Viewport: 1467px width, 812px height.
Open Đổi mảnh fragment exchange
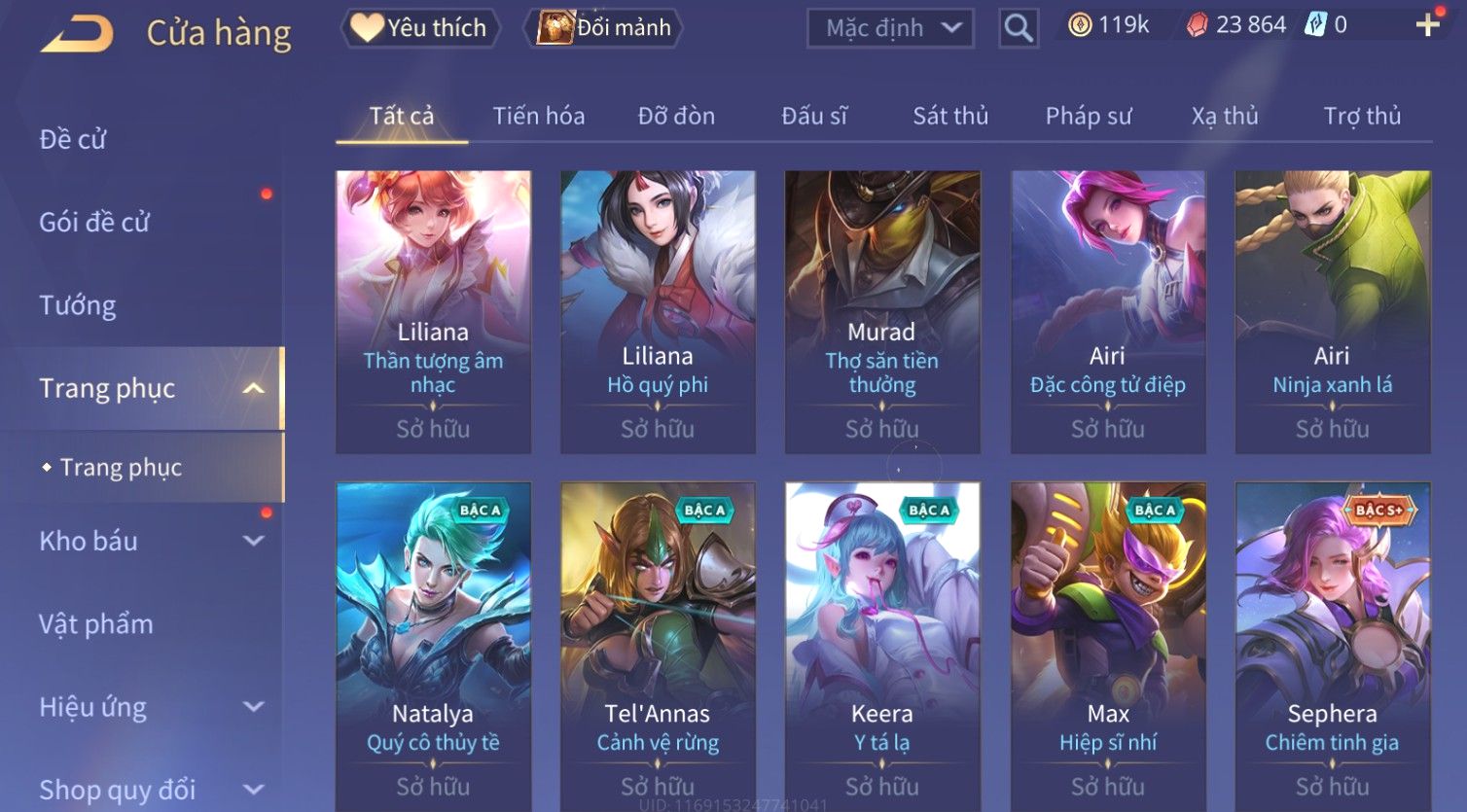[x=603, y=28]
